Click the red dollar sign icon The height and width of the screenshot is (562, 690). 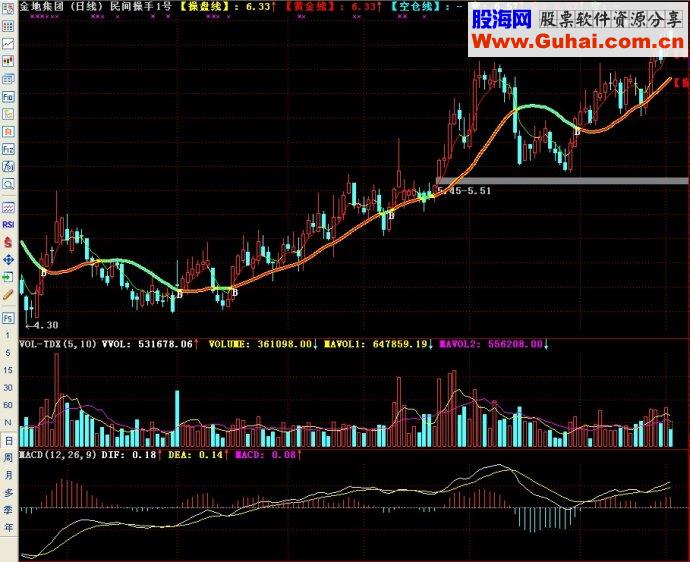[8, 242]
